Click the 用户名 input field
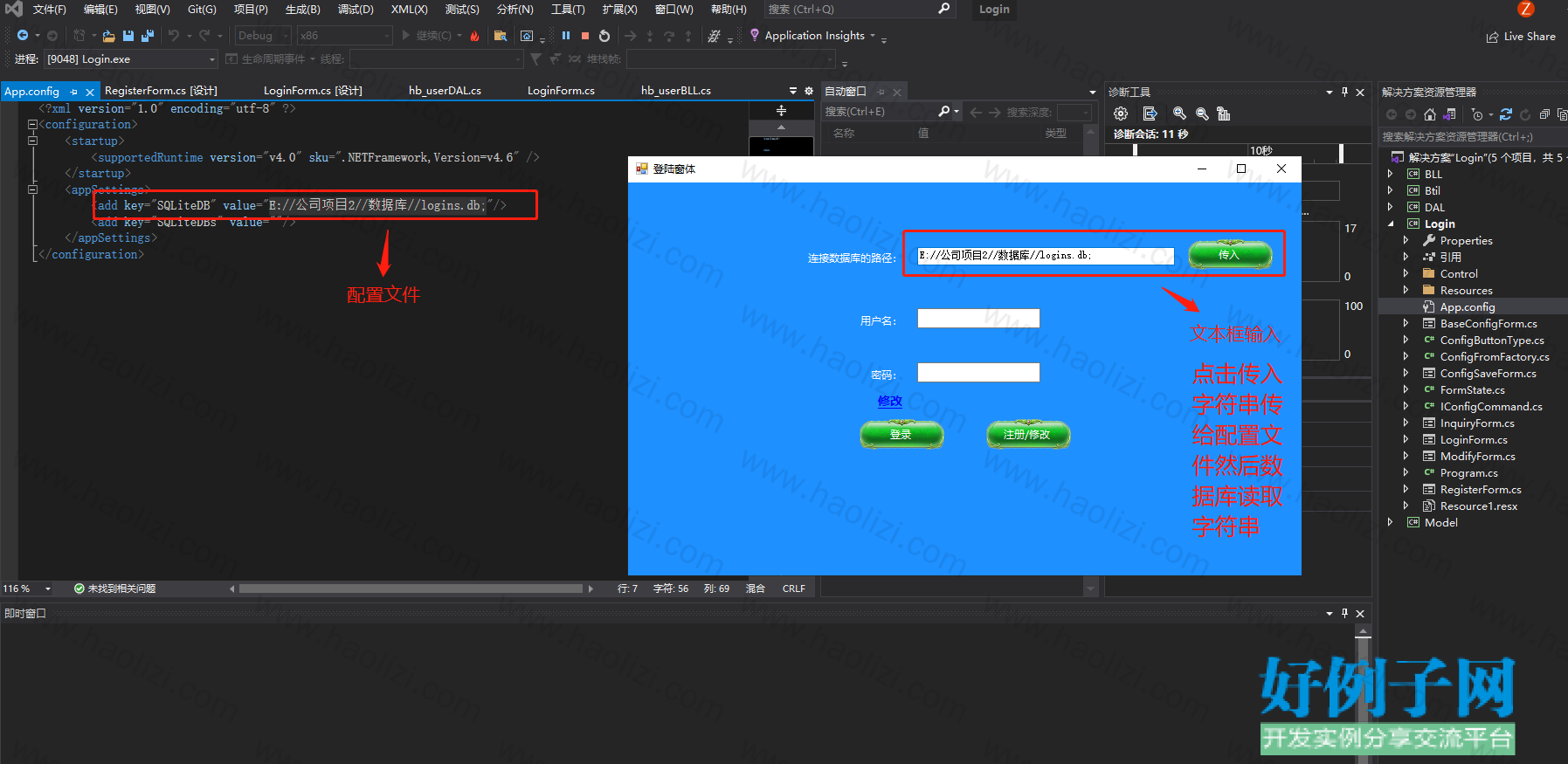1568x764 pixels. coord(978,318)
